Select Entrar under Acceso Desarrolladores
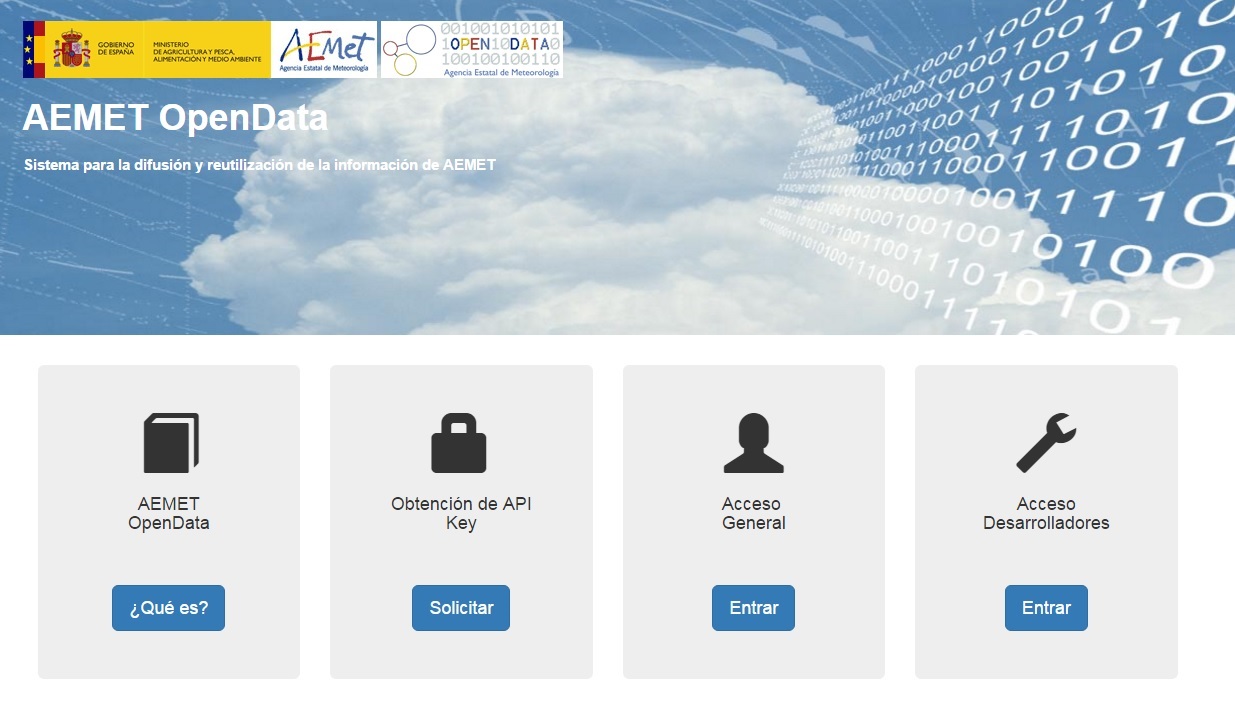This screenshot has width=1235, height=728. tap(1046, 608)
